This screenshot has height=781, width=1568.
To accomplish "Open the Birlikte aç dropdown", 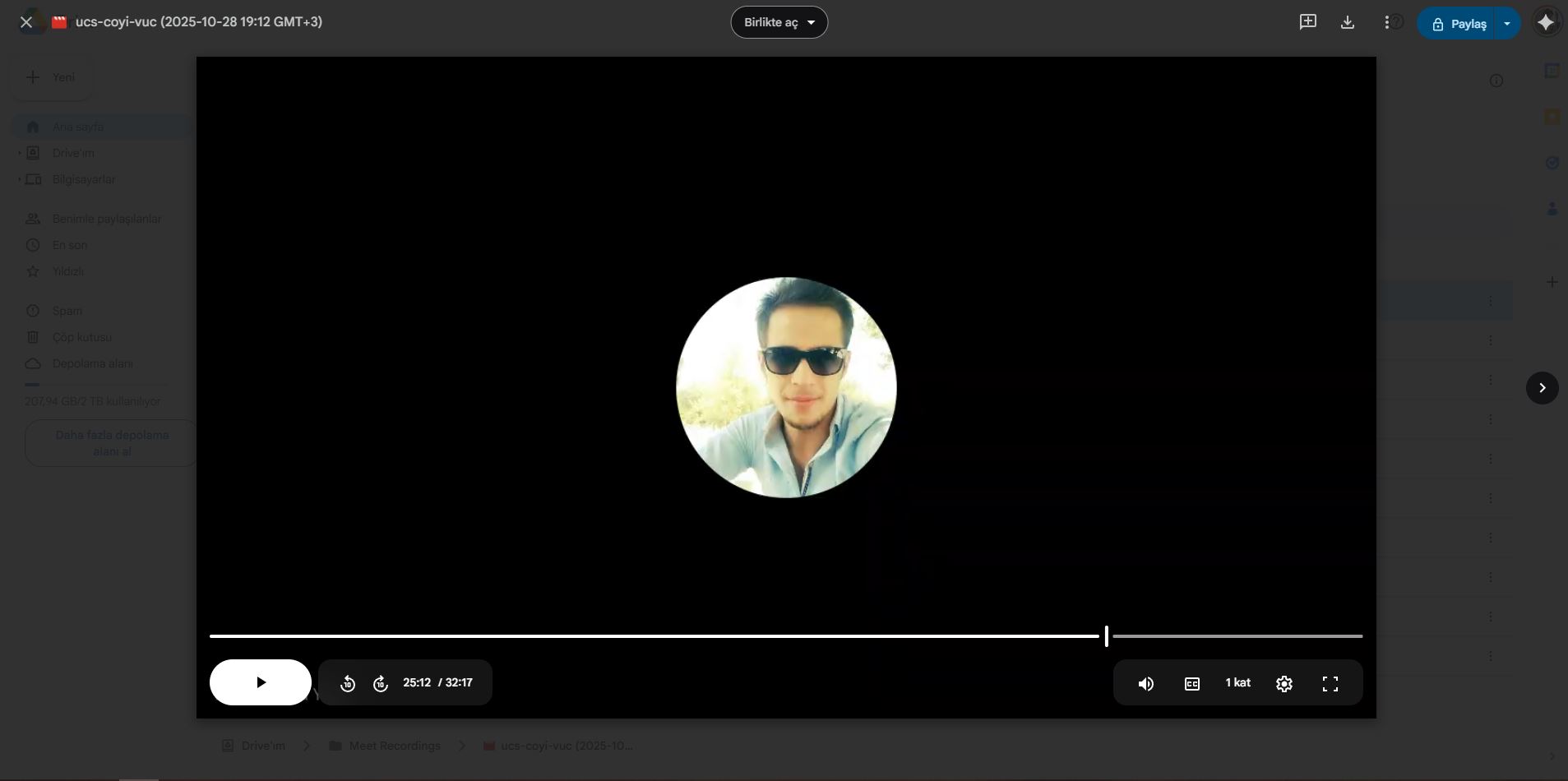I will tap(779, 22).
